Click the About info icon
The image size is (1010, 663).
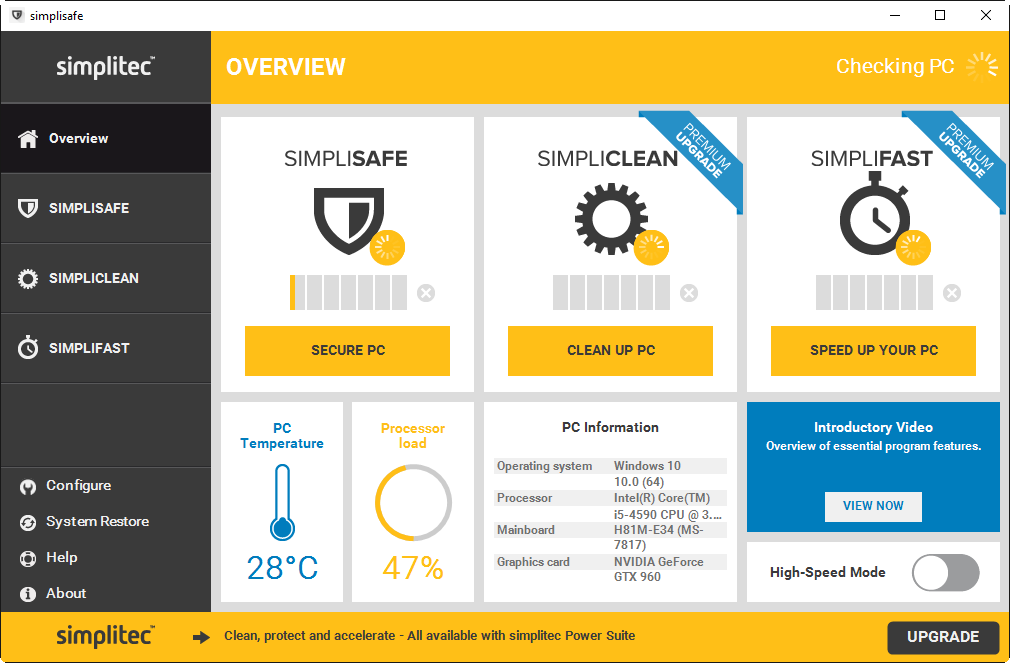pyautogui.click(x=28, y=594)
